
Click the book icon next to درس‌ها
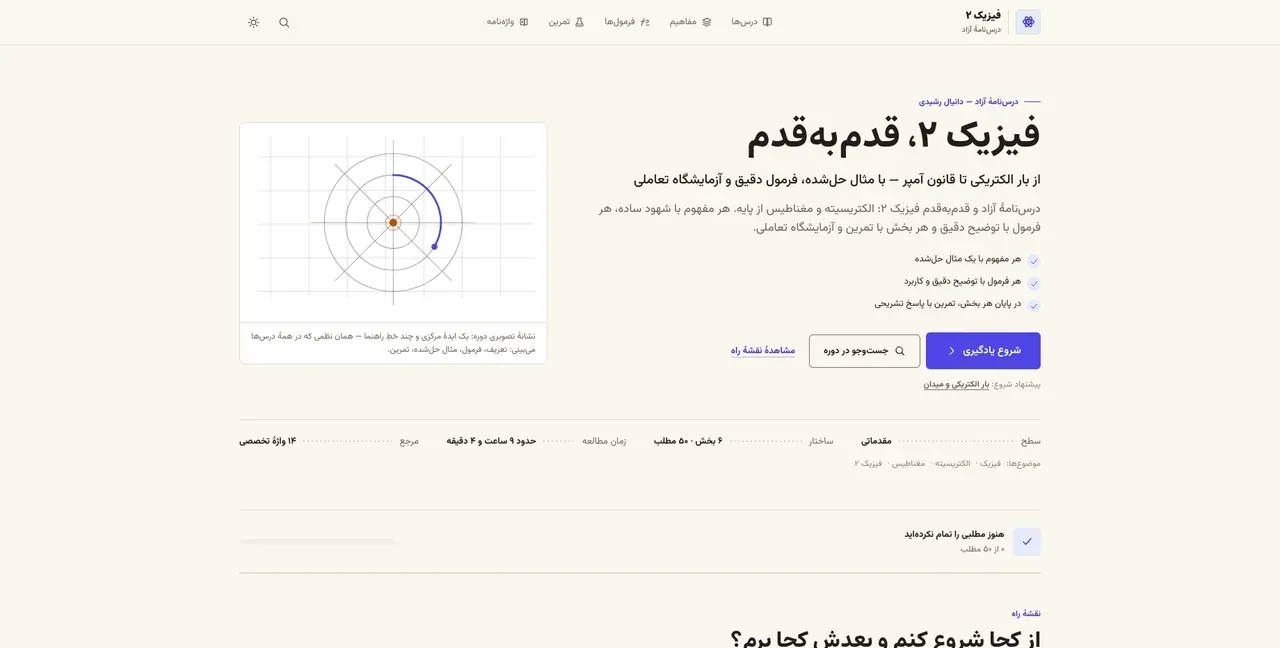767,22
